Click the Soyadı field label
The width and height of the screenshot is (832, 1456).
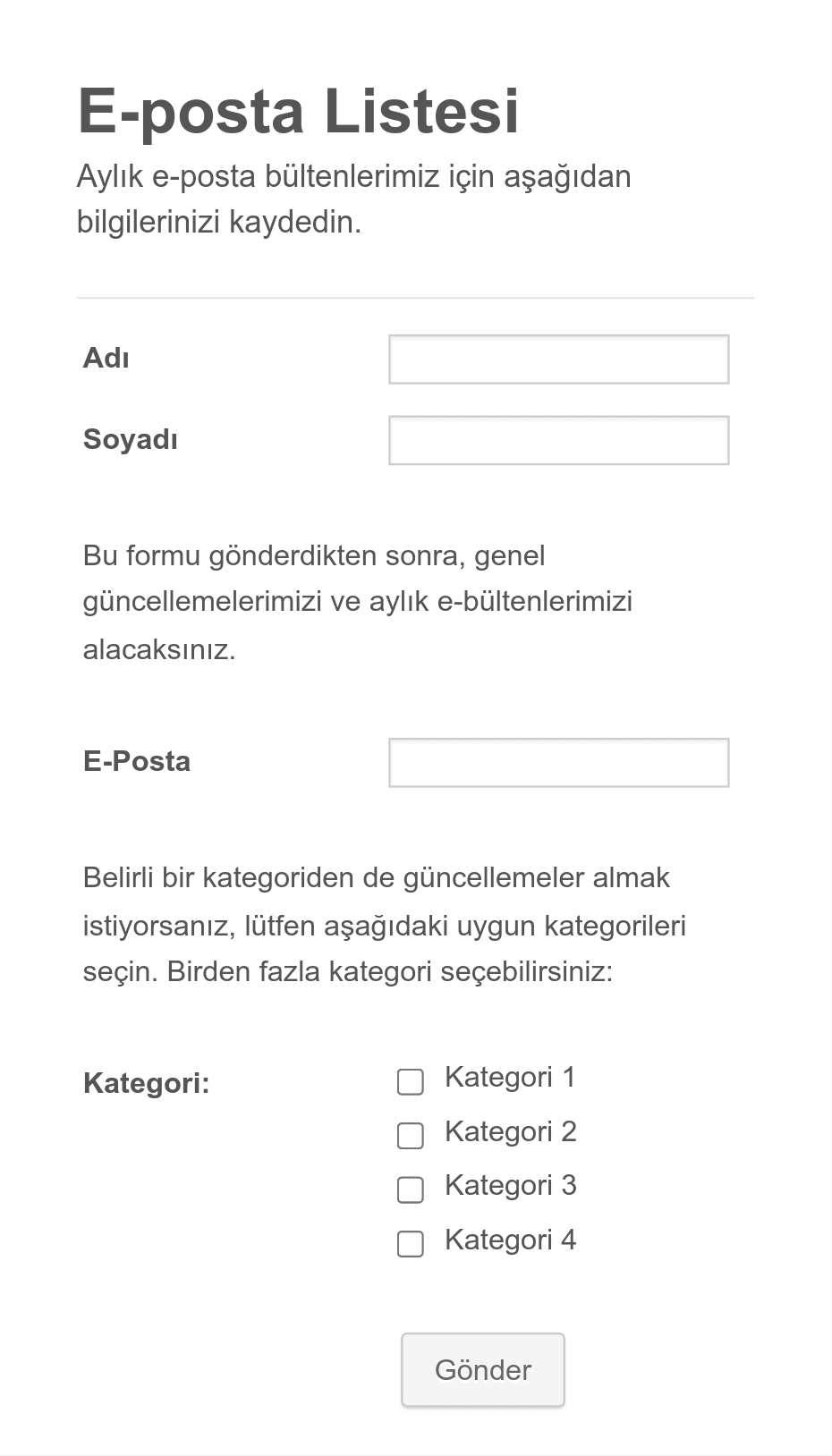point(131,440)
